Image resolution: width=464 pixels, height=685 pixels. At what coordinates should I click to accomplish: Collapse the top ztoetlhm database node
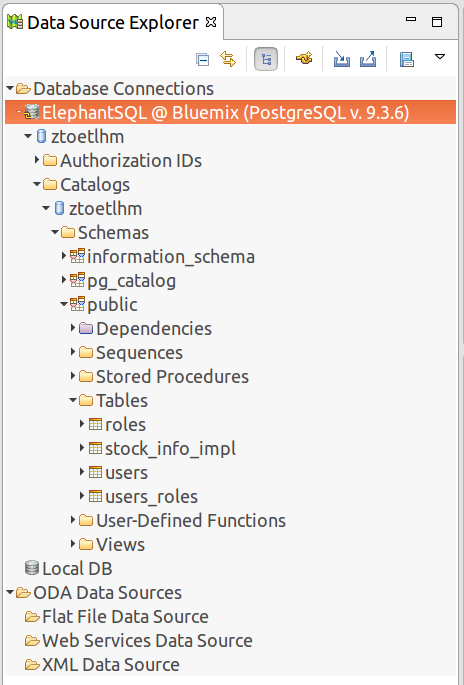[28, 136]
